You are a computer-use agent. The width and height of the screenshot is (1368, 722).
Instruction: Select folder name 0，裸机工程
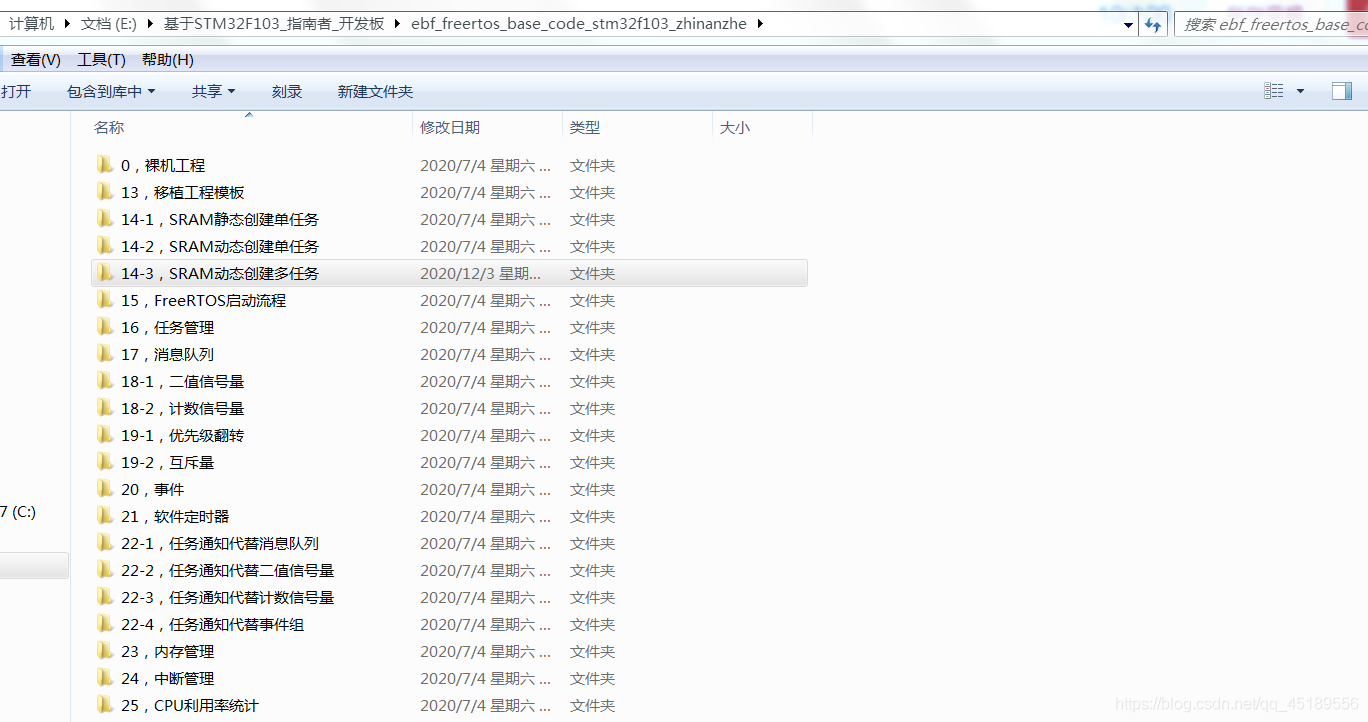163,165
